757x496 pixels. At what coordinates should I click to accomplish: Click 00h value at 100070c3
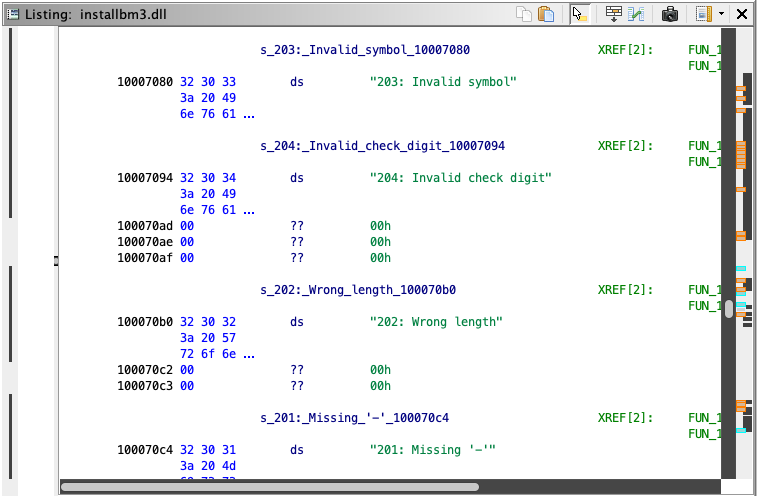point(380,386)
